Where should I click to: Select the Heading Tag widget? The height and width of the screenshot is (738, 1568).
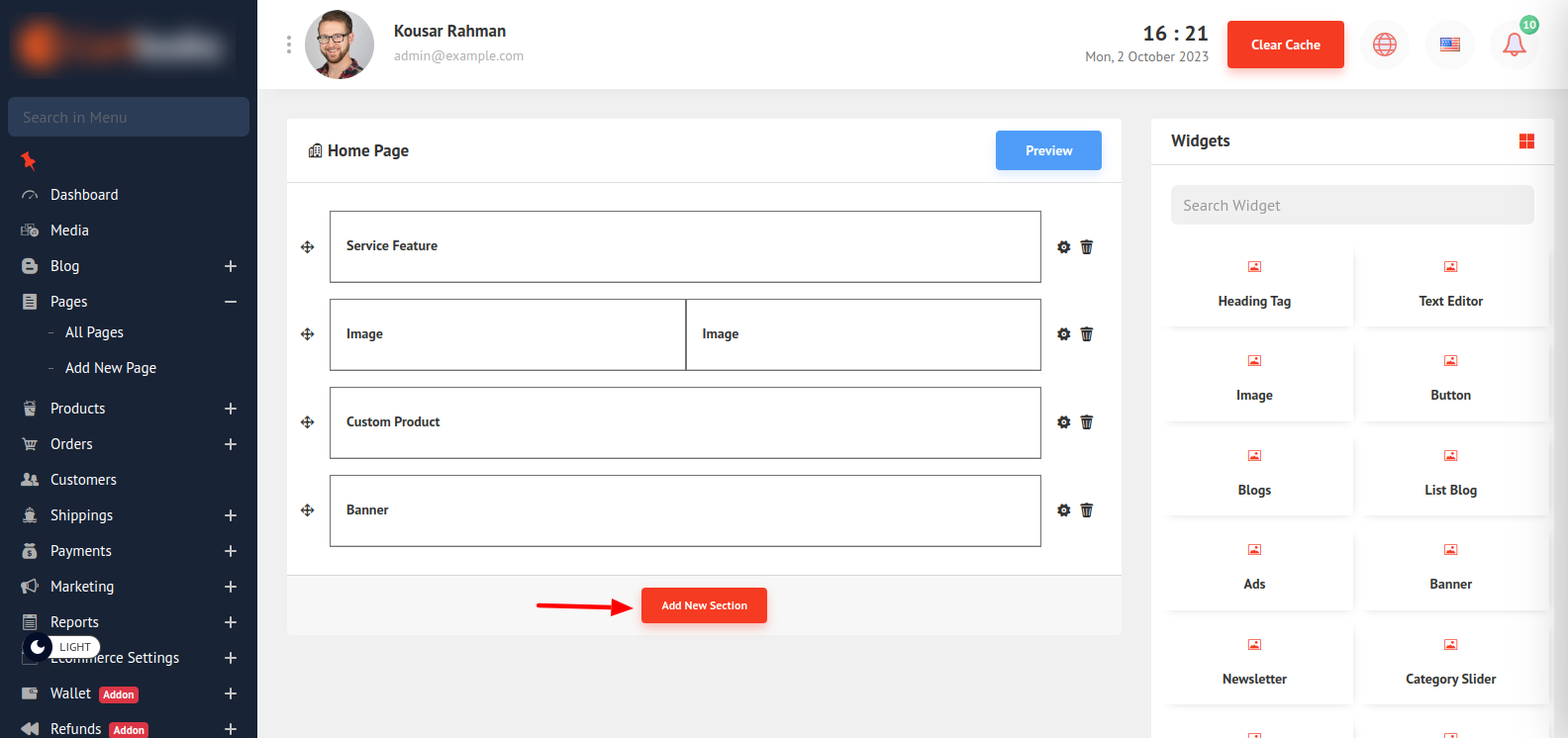click(x=1254, y=286)
